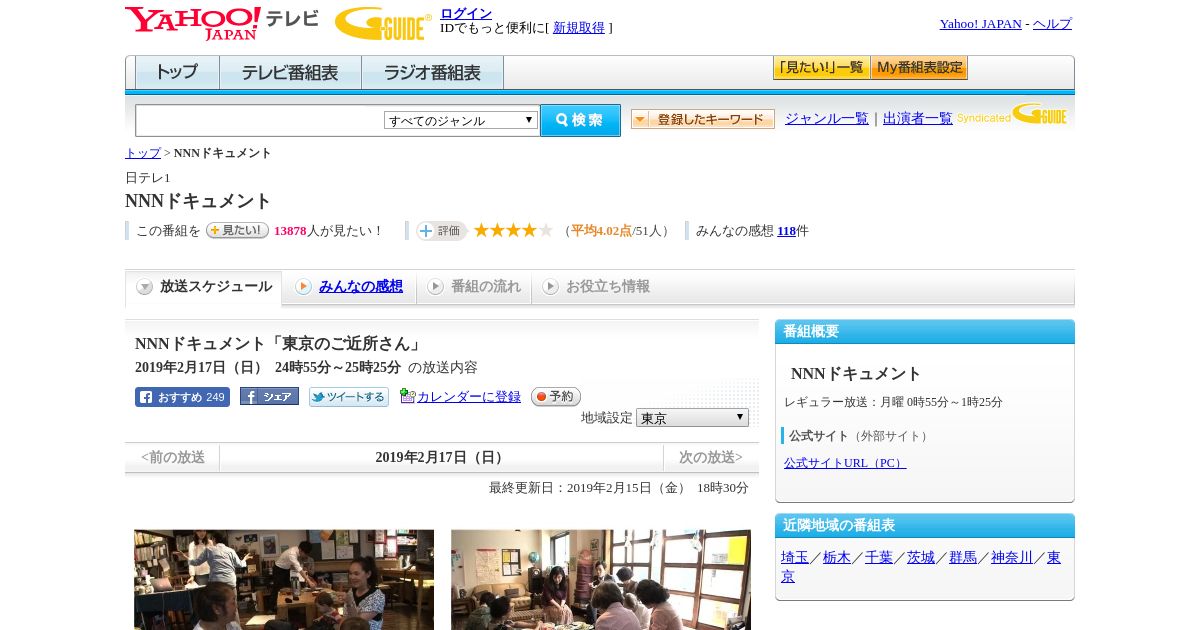Go to 次の放送>
1200x630 pixels.
(x=711, y=457)
